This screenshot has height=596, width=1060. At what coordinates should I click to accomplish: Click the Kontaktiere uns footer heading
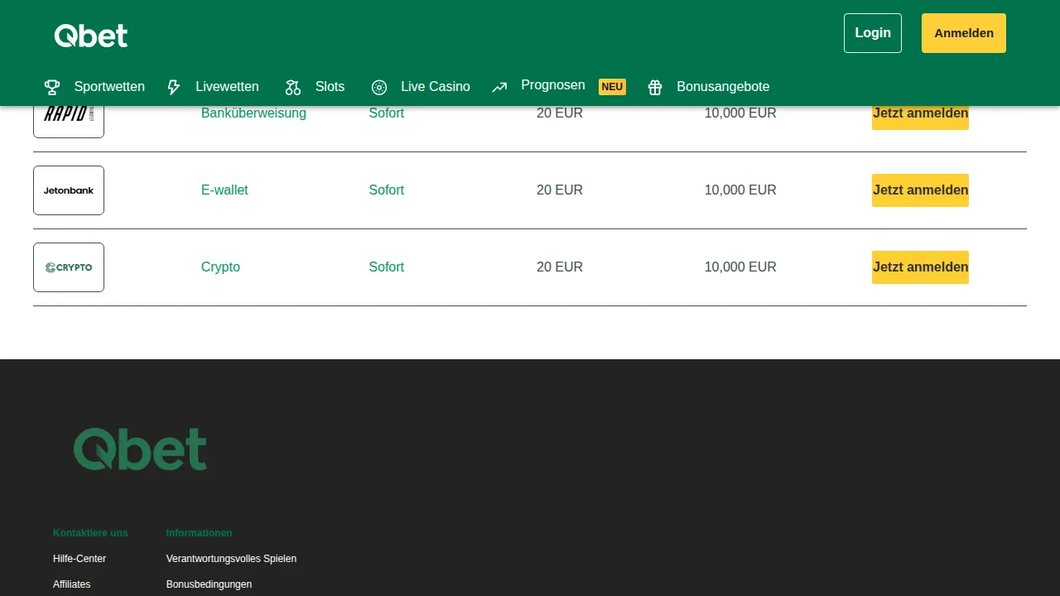click(x=91, y=533)
